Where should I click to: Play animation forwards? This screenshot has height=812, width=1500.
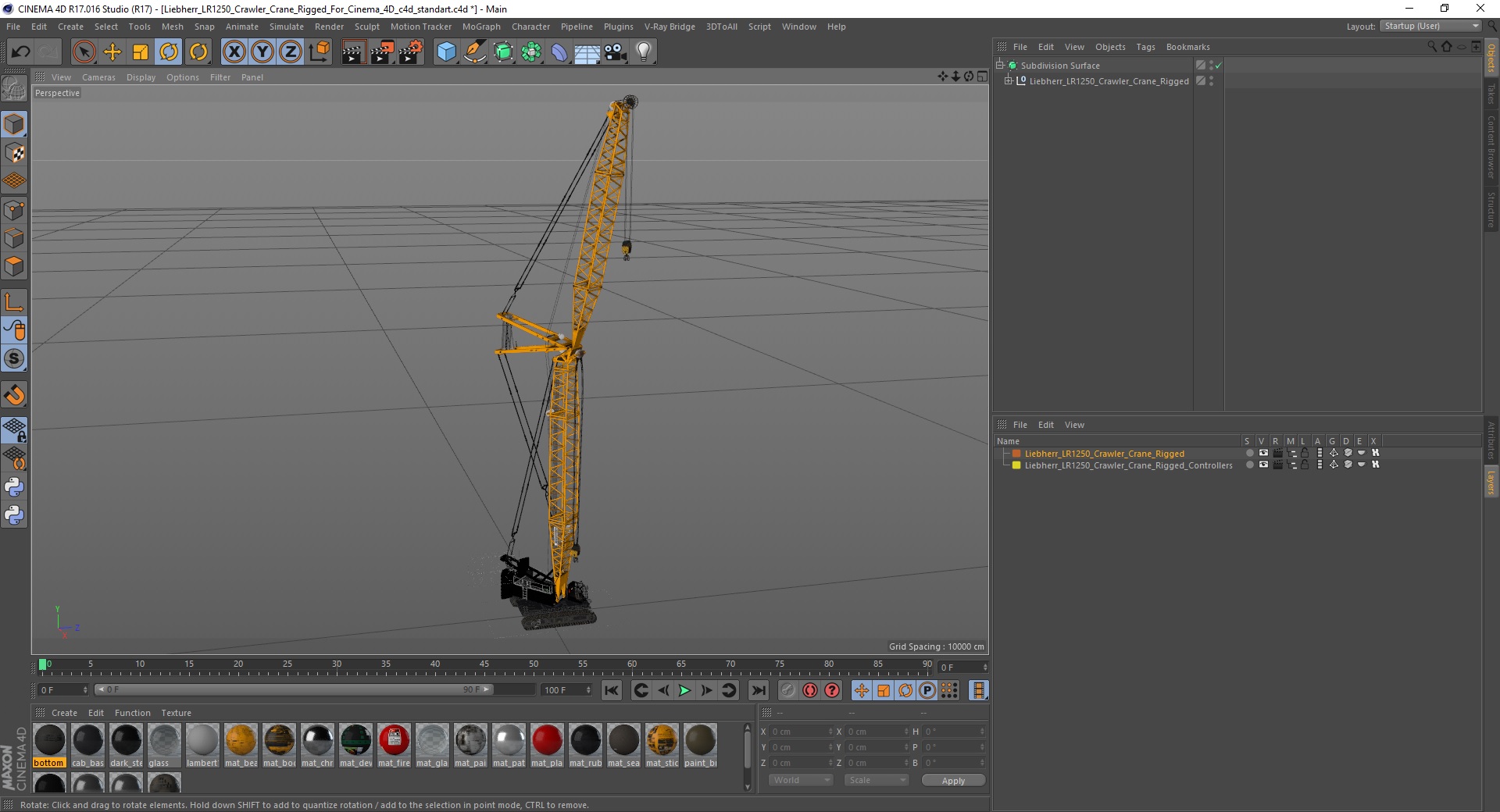(684, 690)
